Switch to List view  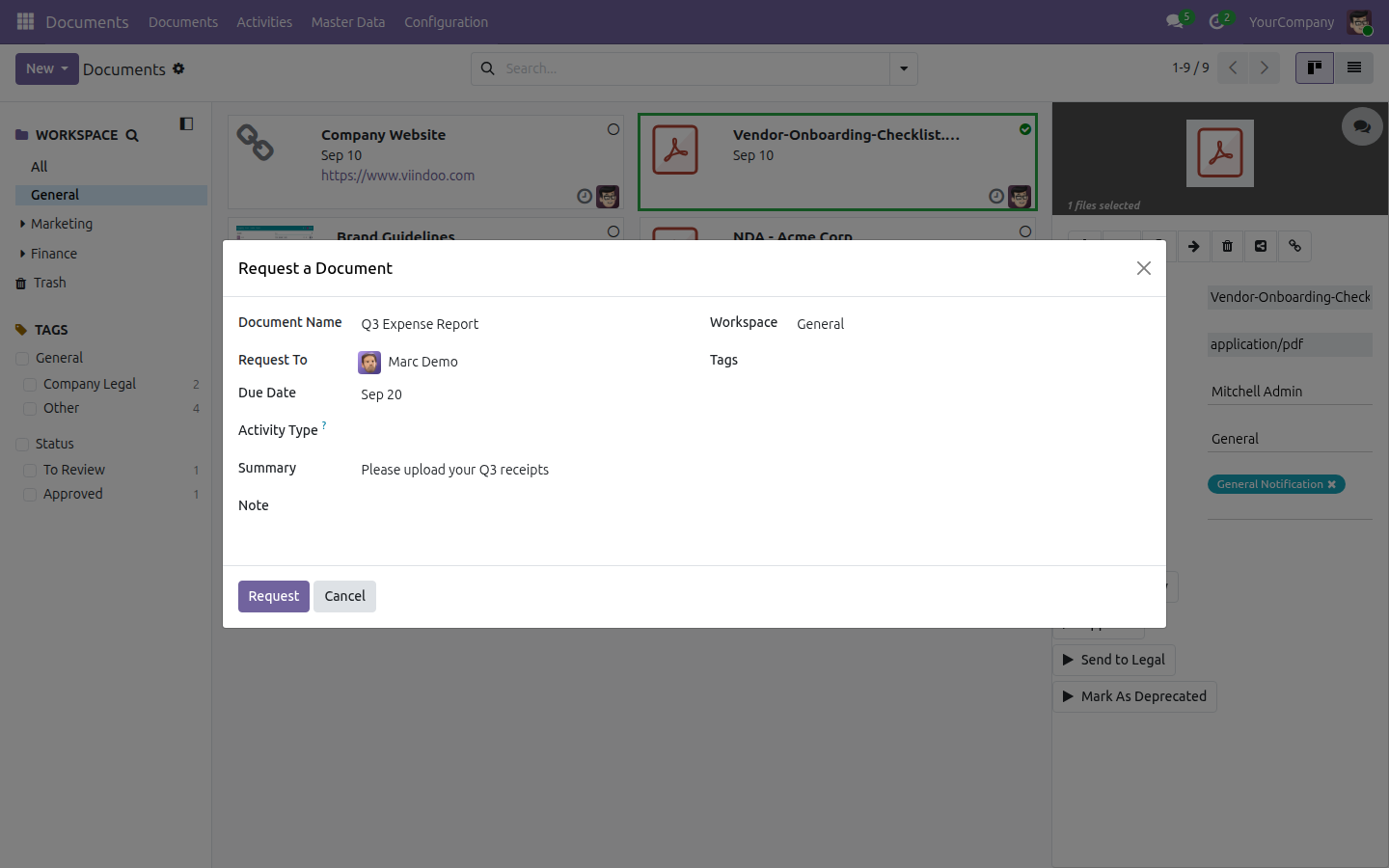pos(1354,68)
